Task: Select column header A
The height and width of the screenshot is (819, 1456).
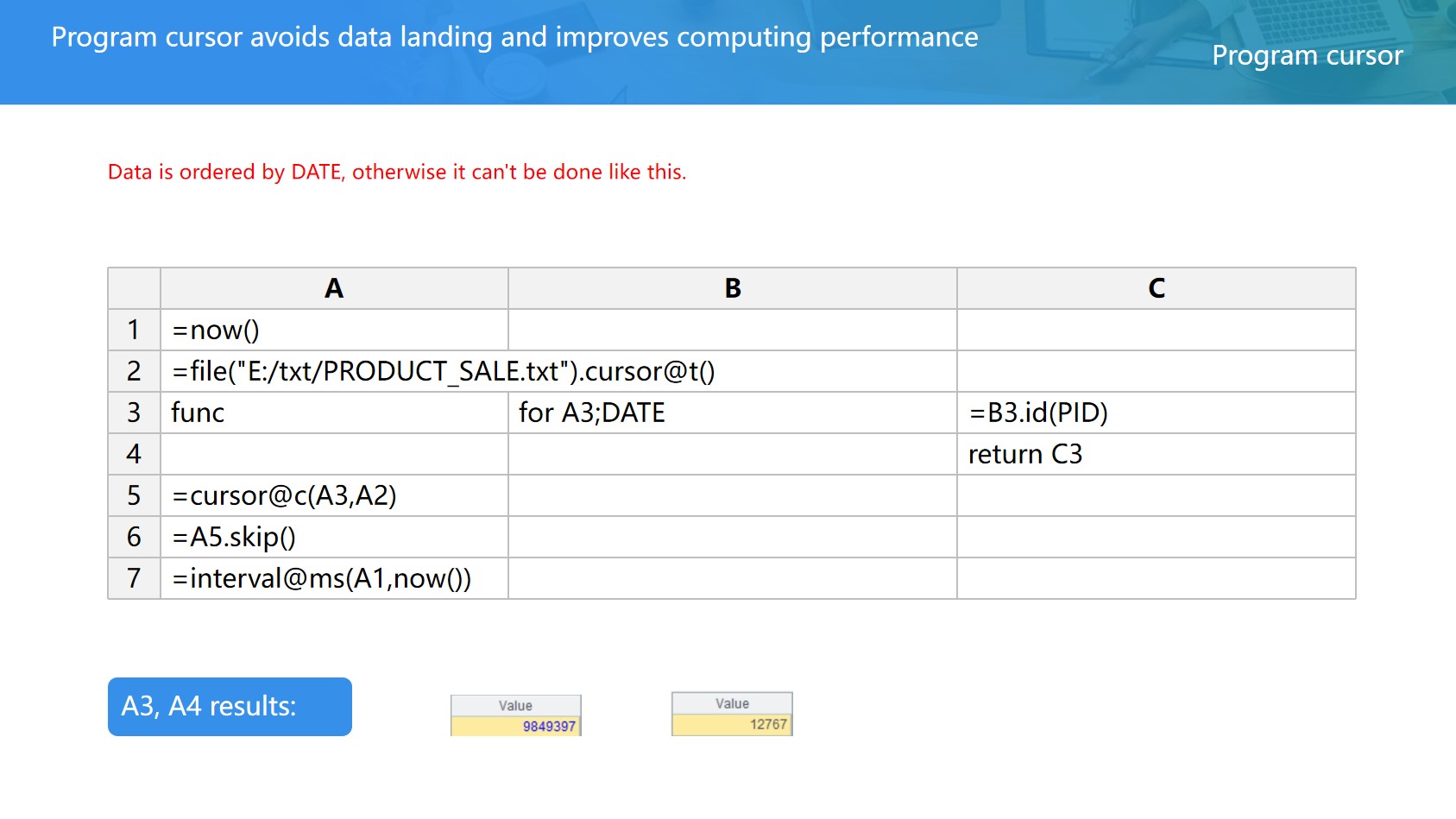Action: point(334,288)
